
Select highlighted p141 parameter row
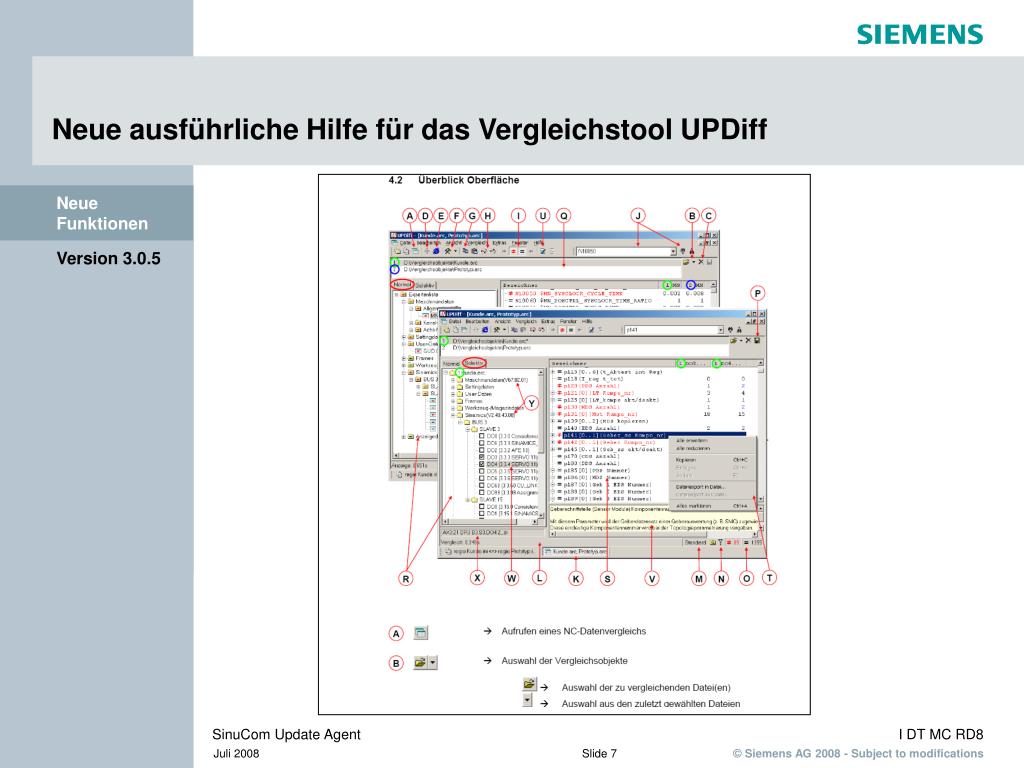pos(654,435)
